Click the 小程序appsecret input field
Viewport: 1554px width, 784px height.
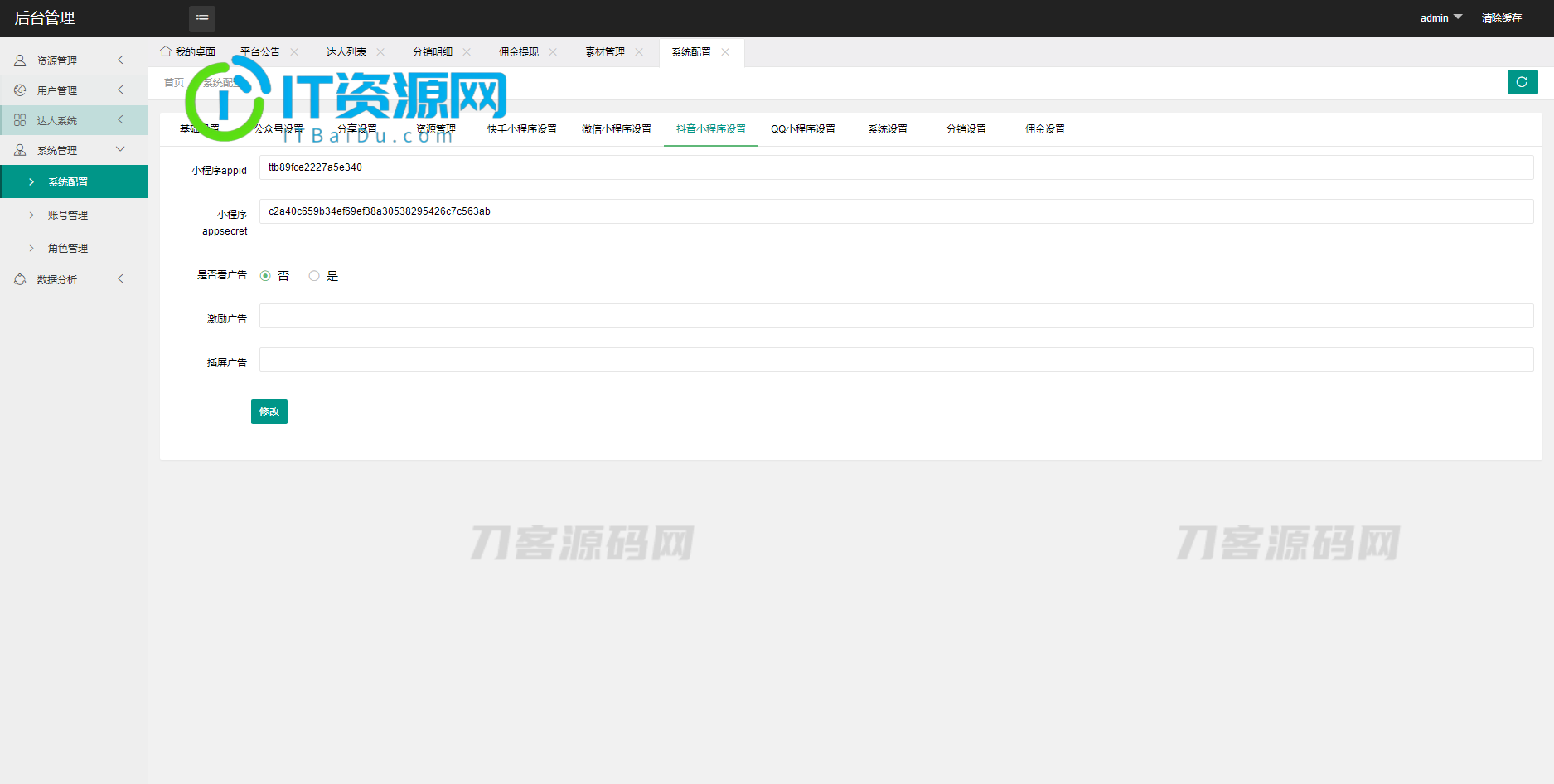pyautogui.click(x=896, y=211)
